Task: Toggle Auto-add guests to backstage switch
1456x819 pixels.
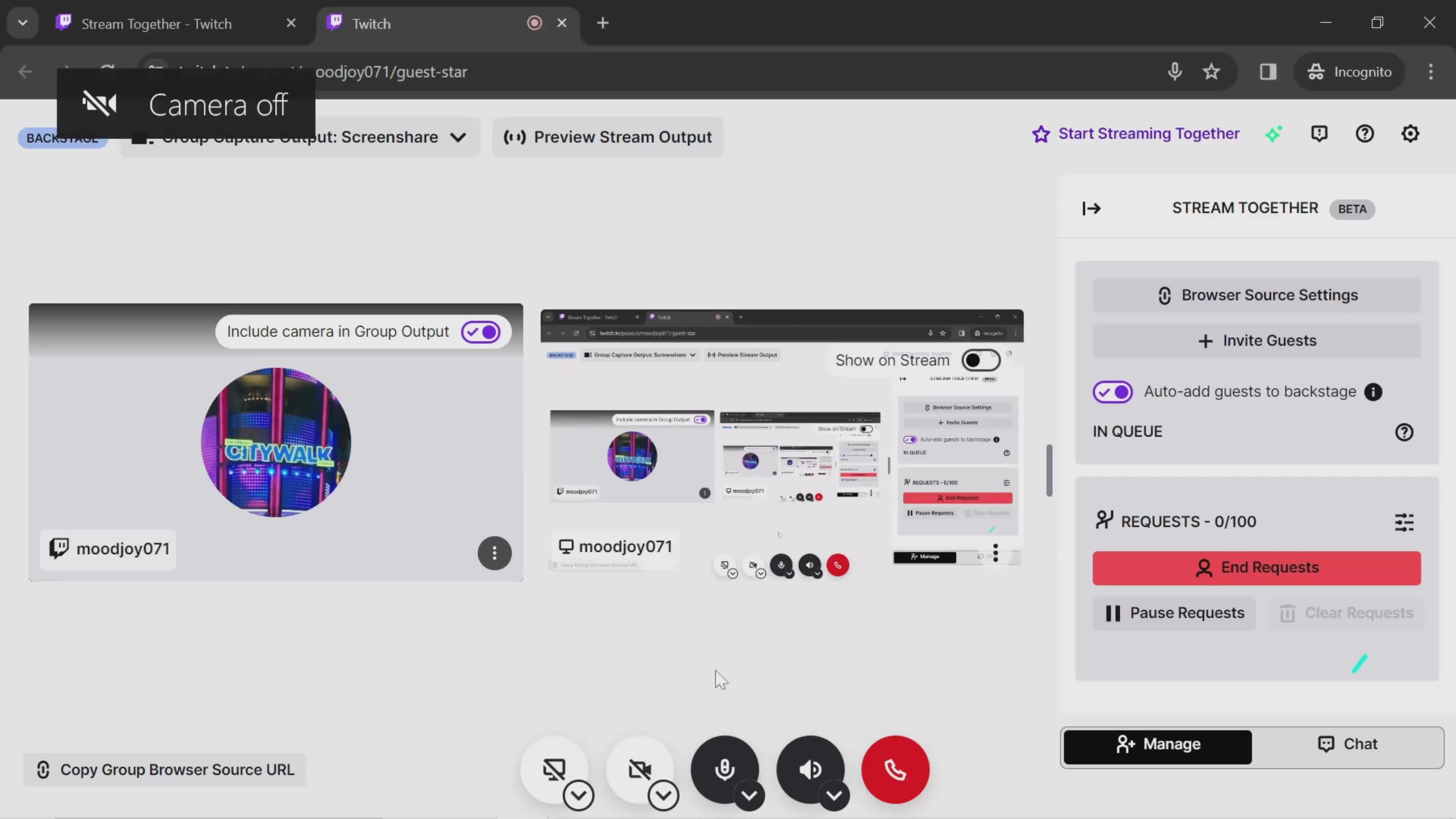Action: [x=1113, y=391]
